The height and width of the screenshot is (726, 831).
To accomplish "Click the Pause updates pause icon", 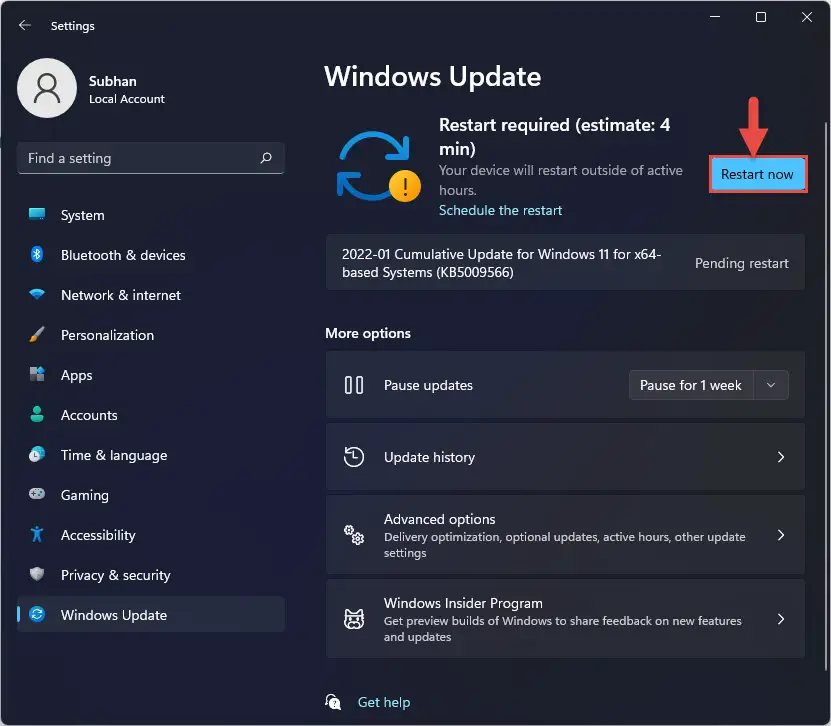I will point(353,385).
